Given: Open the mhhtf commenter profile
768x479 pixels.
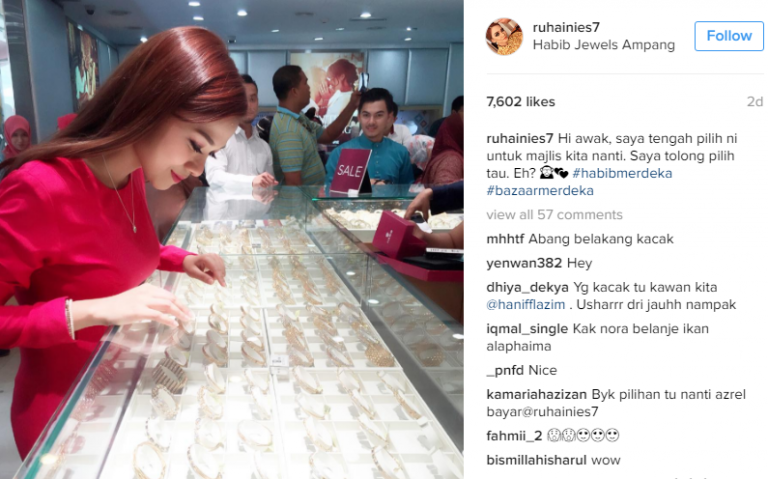Looking at the screenshot, I should (x=505, y=239).
